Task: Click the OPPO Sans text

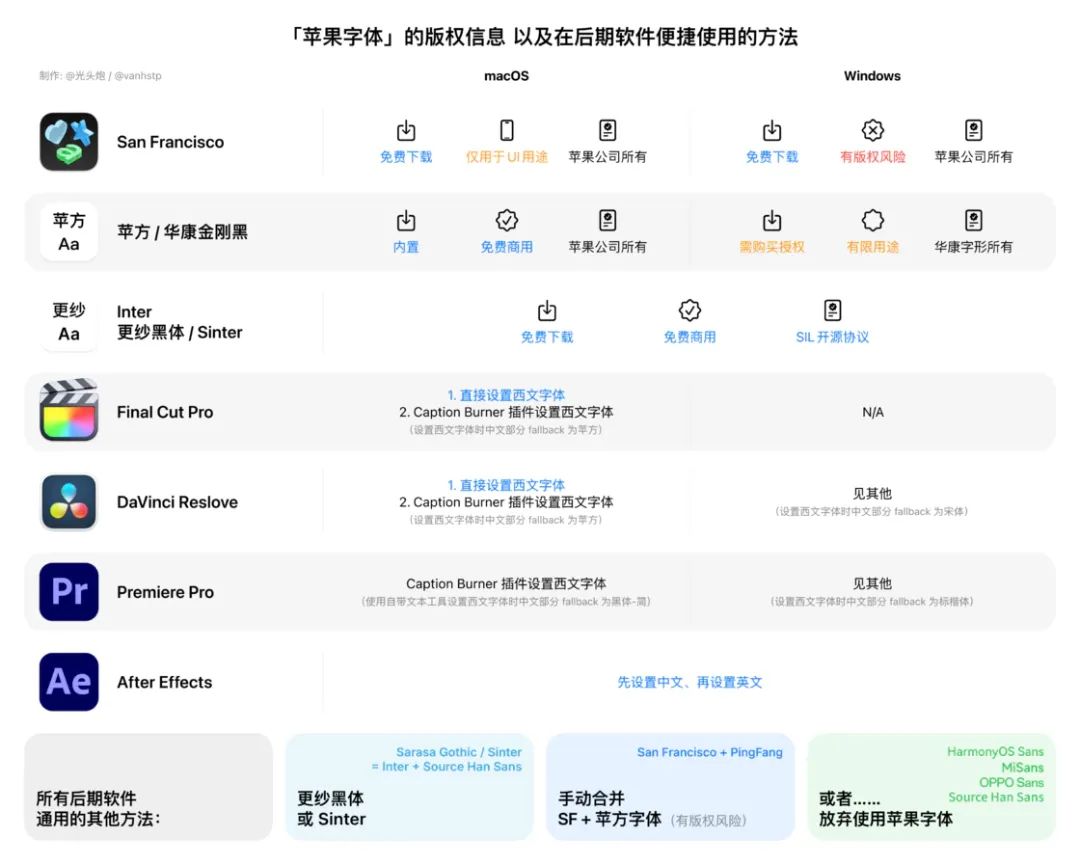Action: (1011, 782)
